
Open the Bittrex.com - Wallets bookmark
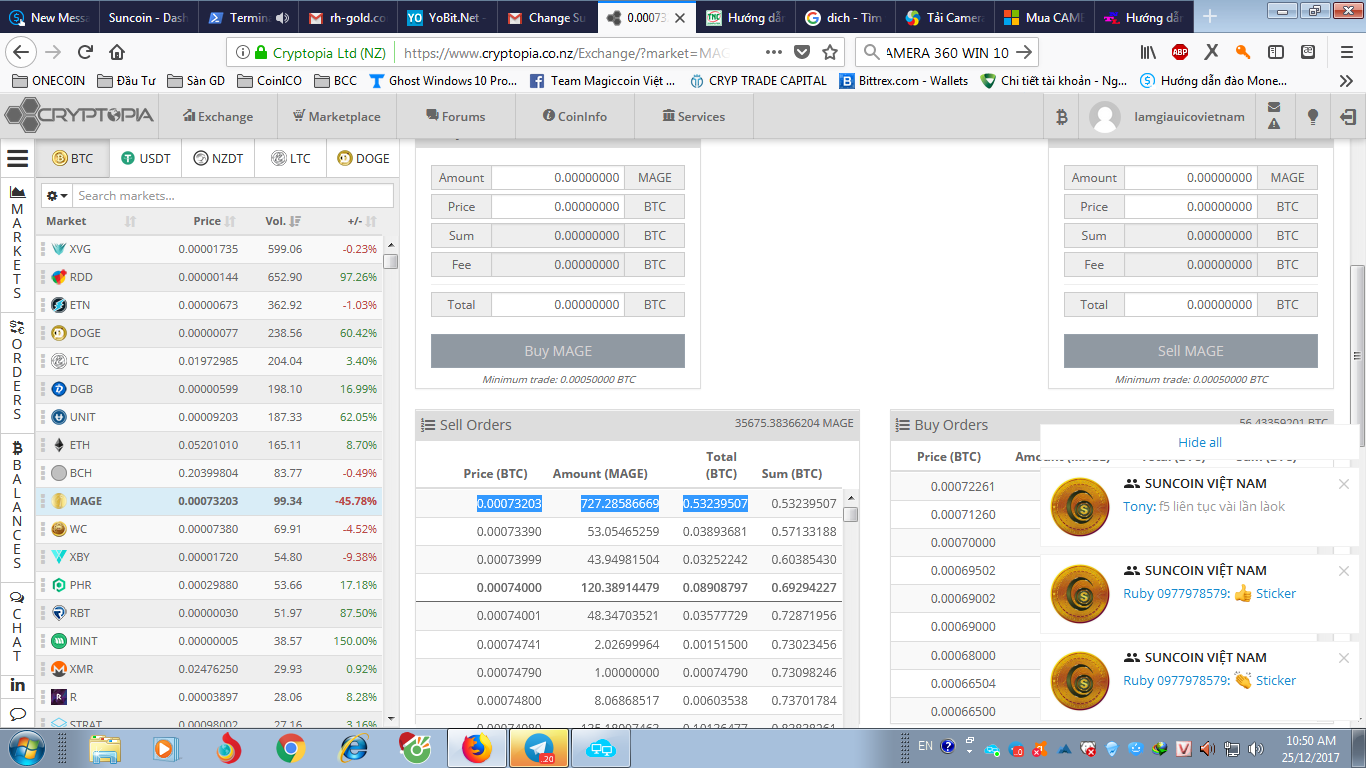click(x=904, y=81)
